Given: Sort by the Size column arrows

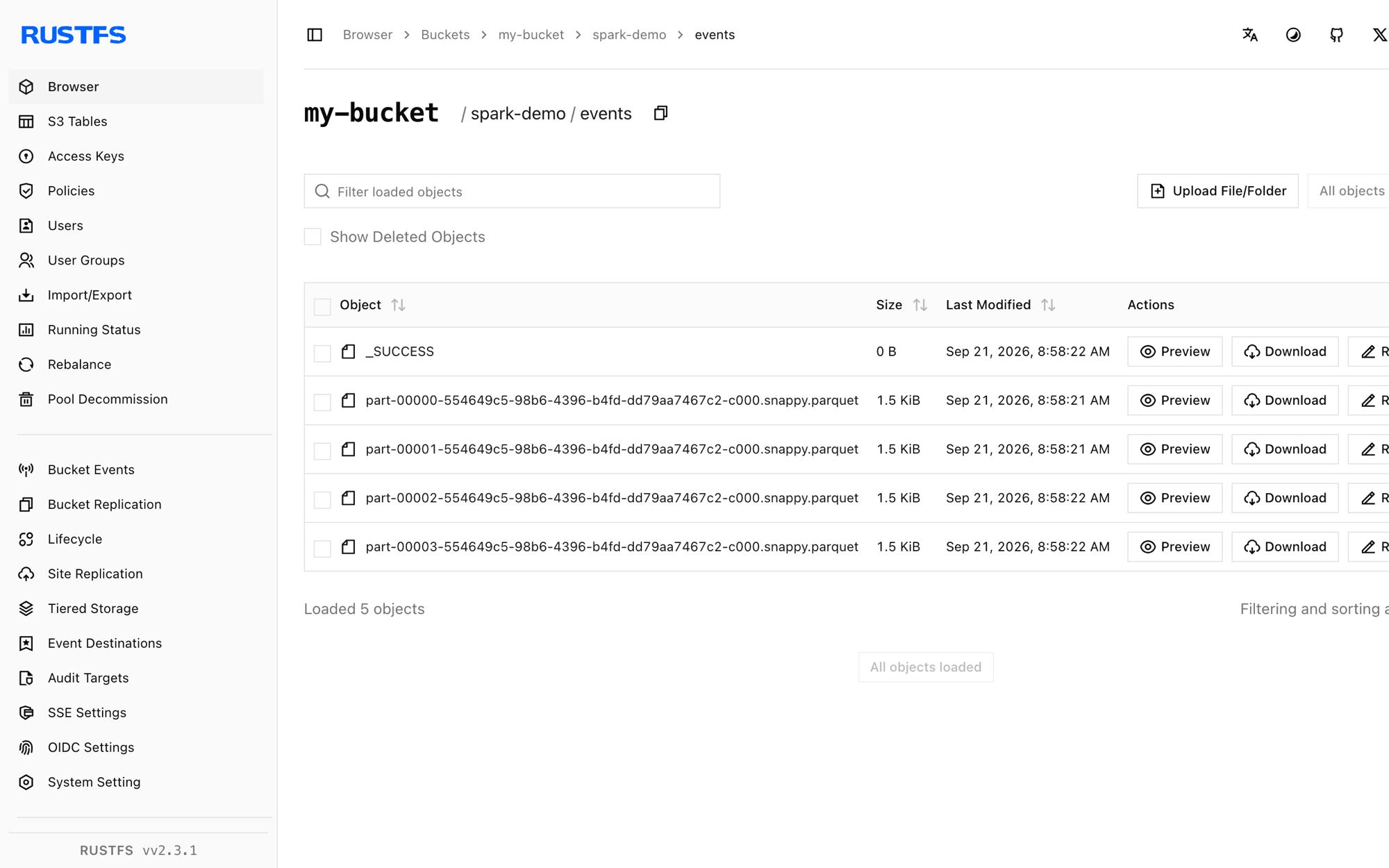Looking at the screenshot, I should click(920, 305).
